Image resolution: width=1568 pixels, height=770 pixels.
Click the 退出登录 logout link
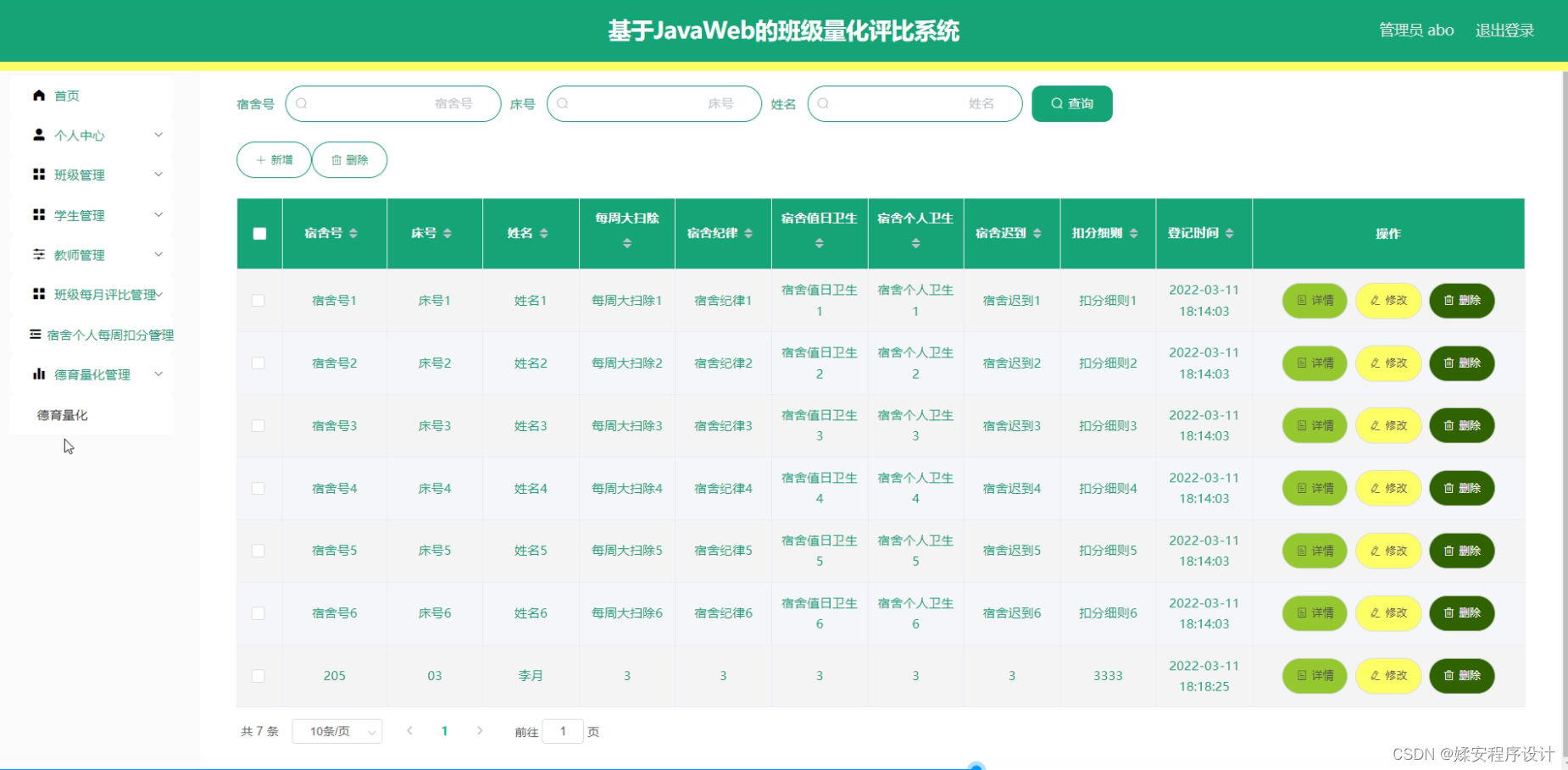coord(1504,30)
